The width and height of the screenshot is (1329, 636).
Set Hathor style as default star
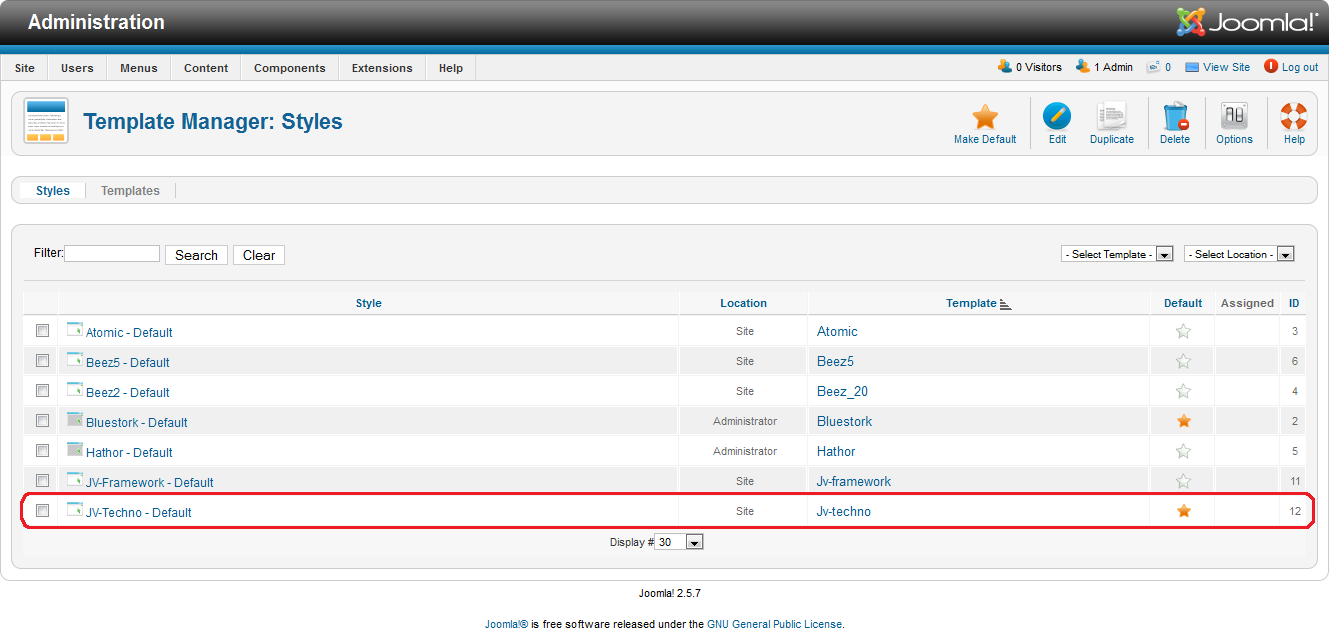pos(1184,451)
